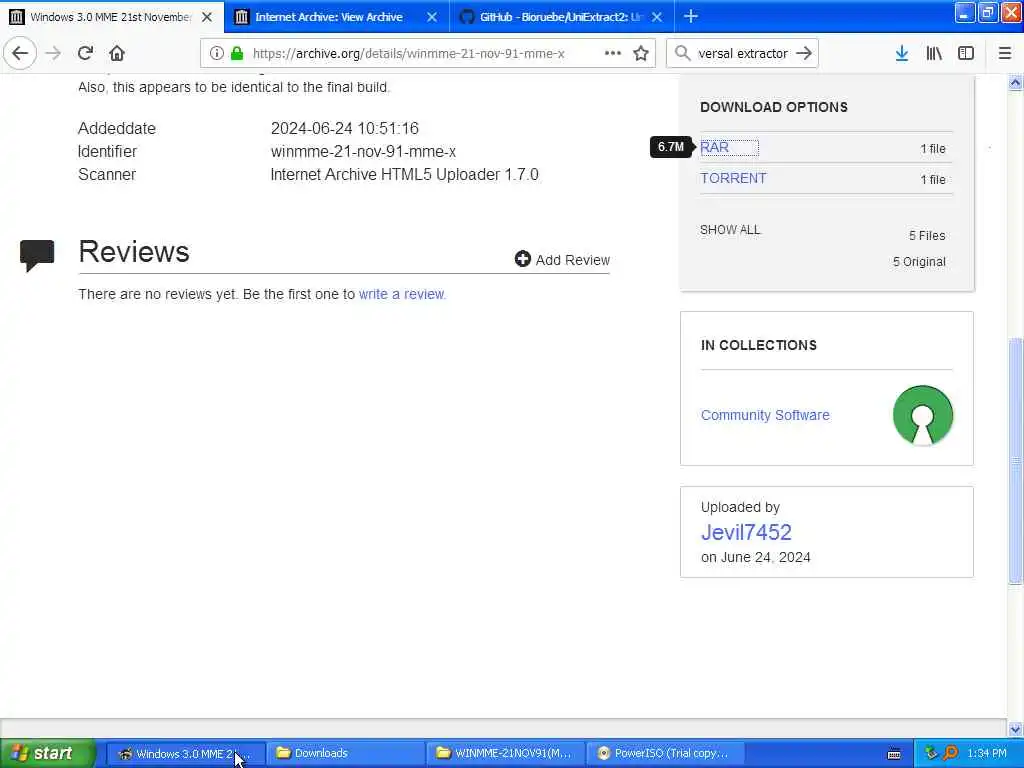The image size is (1024, 768).
Task: Click the keyboard tray icon
Action: tap(894, 754)
